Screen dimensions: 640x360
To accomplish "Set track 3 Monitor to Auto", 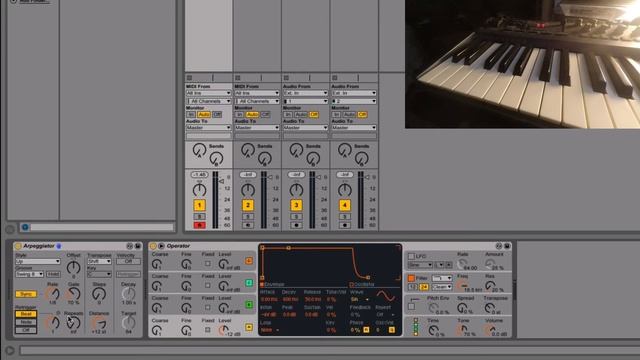I will pyautogui.click(x=301, y=115).
